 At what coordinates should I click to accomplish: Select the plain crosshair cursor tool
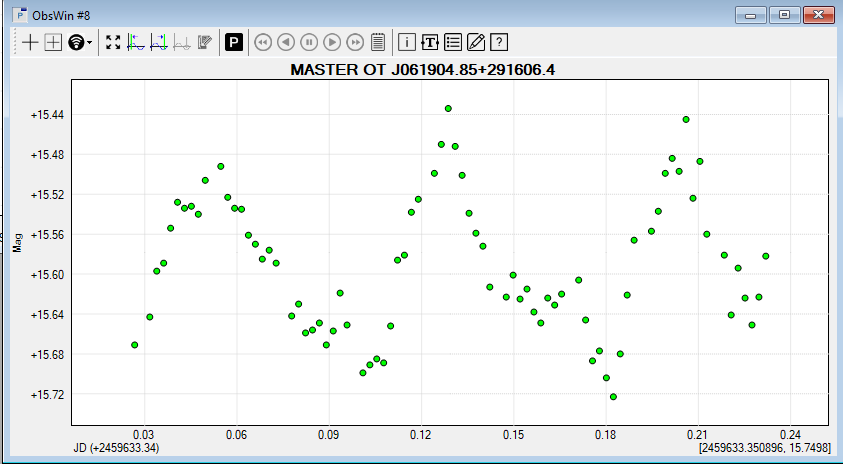30,42
